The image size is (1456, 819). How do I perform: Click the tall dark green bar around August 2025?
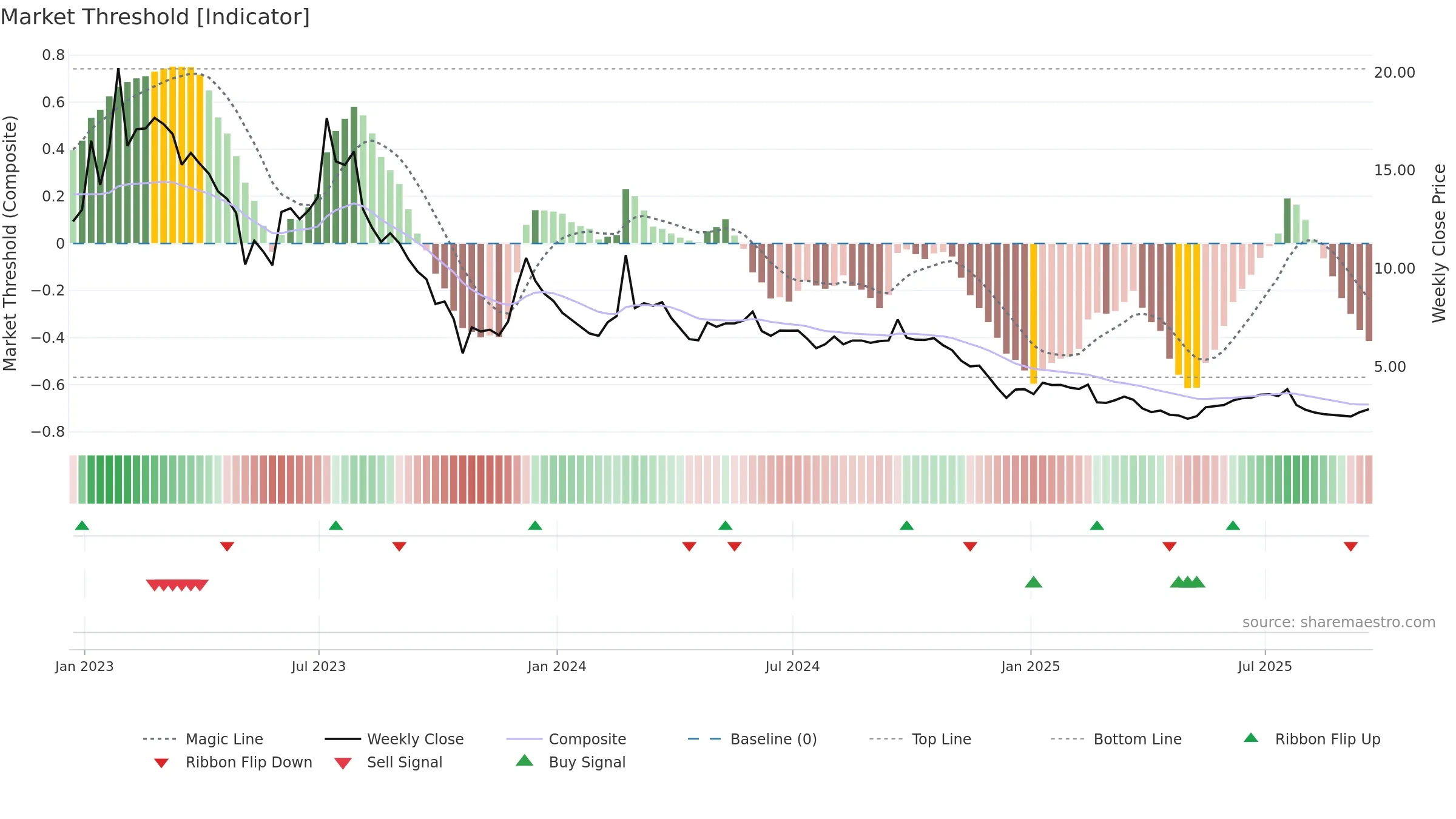click(1287, 221)
